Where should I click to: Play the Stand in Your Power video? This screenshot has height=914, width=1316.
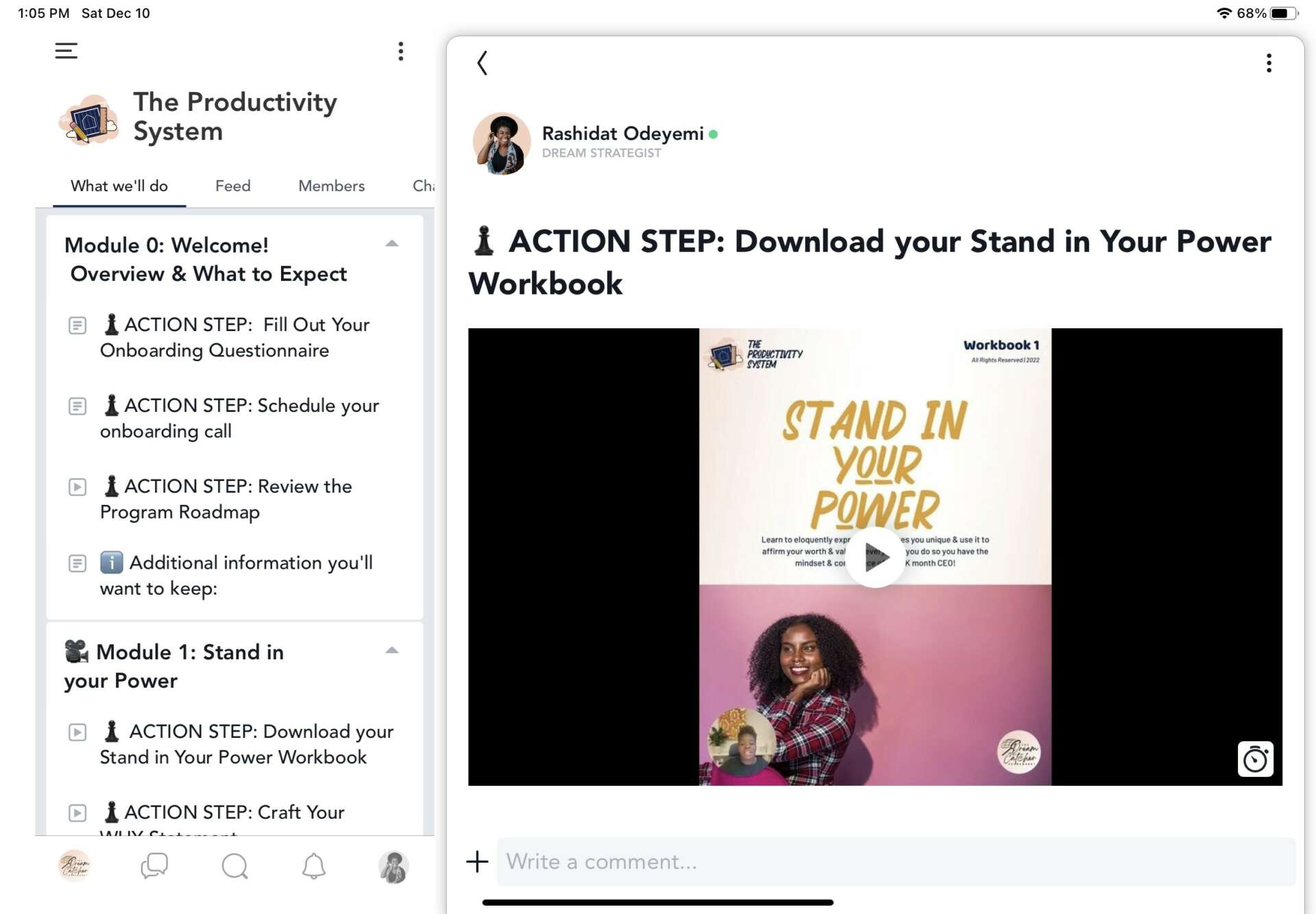[x=875, y=557]
